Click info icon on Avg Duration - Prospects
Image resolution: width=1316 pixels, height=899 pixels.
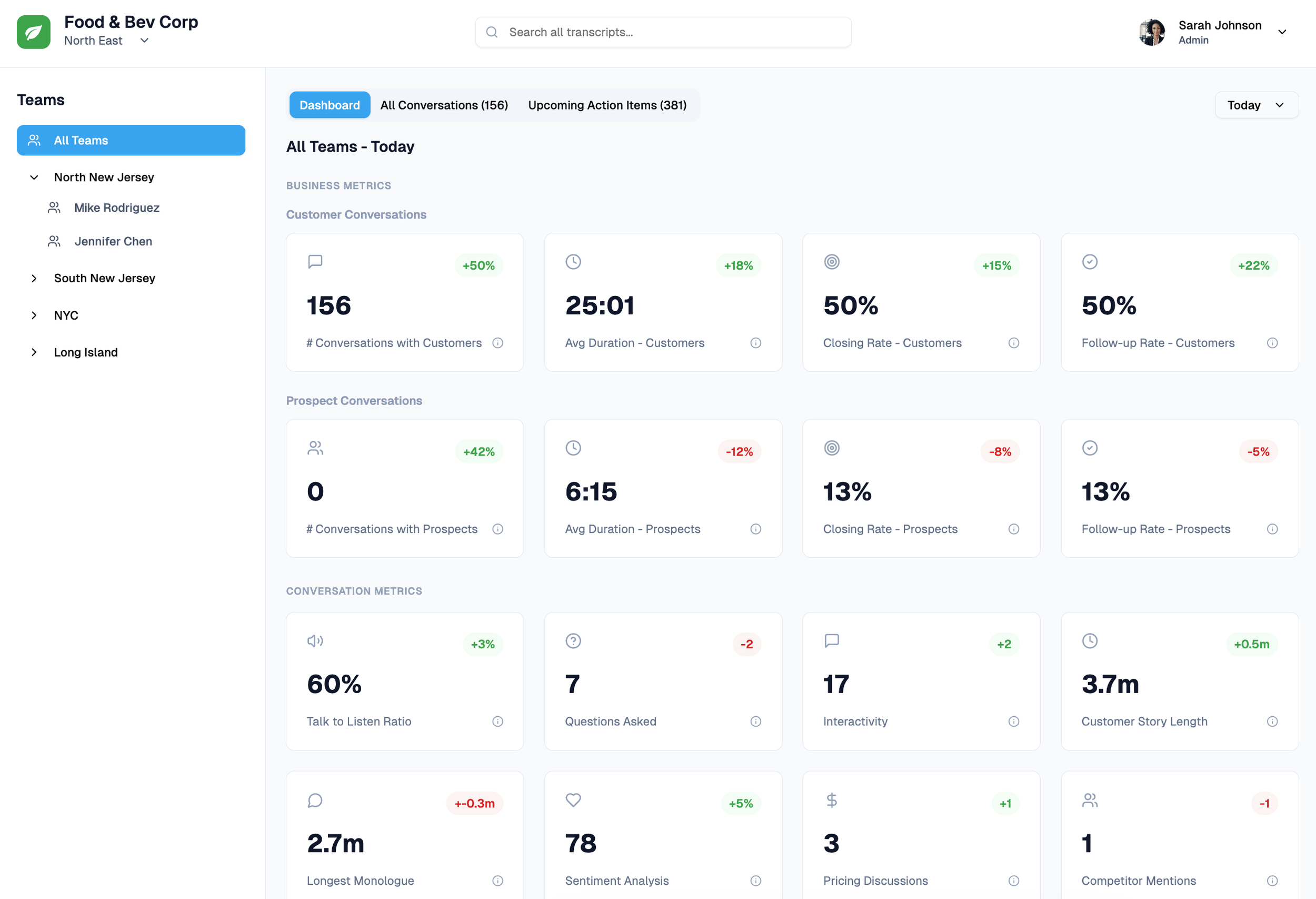click(x=755, y=529)
